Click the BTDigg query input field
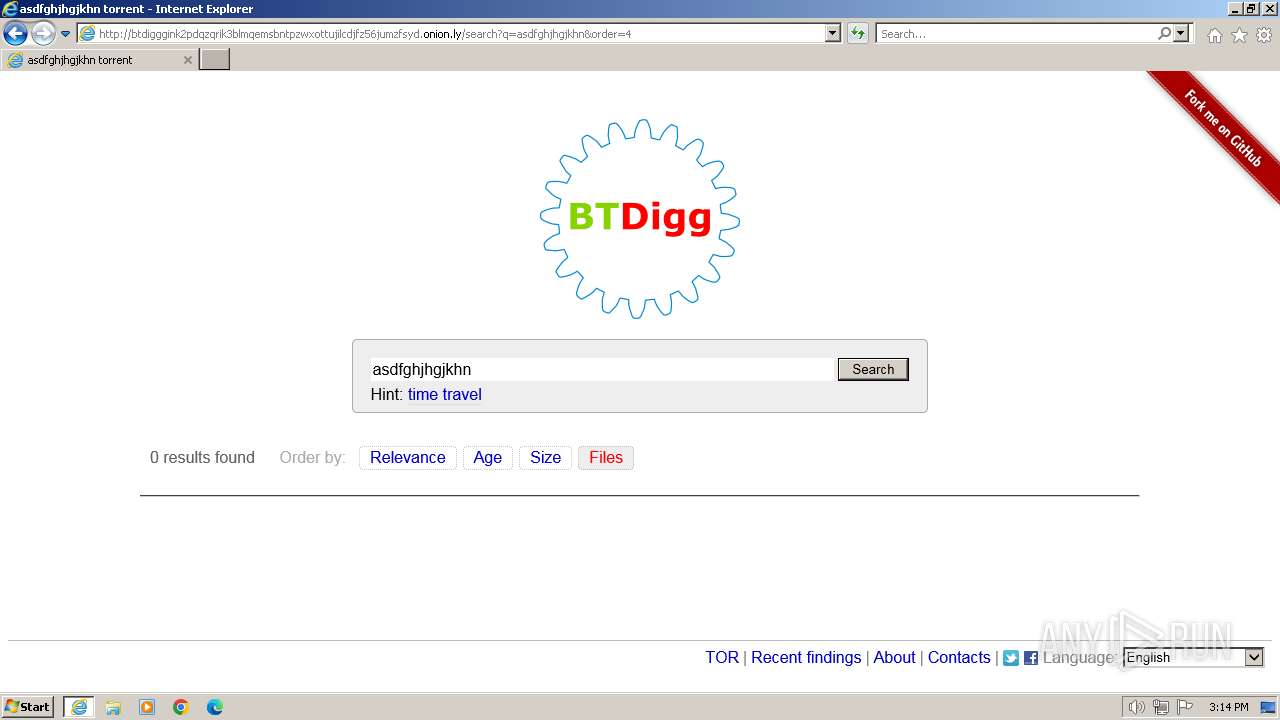Screen dimensions: 1280x720 point(602,369)
